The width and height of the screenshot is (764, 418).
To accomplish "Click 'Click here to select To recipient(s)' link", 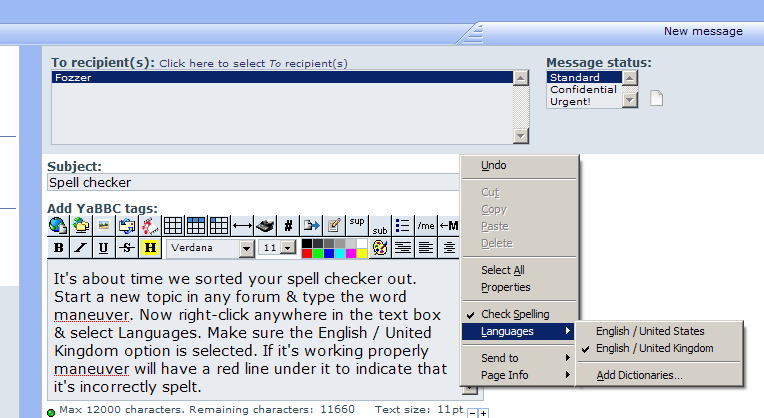I will (x=253, y=63).
